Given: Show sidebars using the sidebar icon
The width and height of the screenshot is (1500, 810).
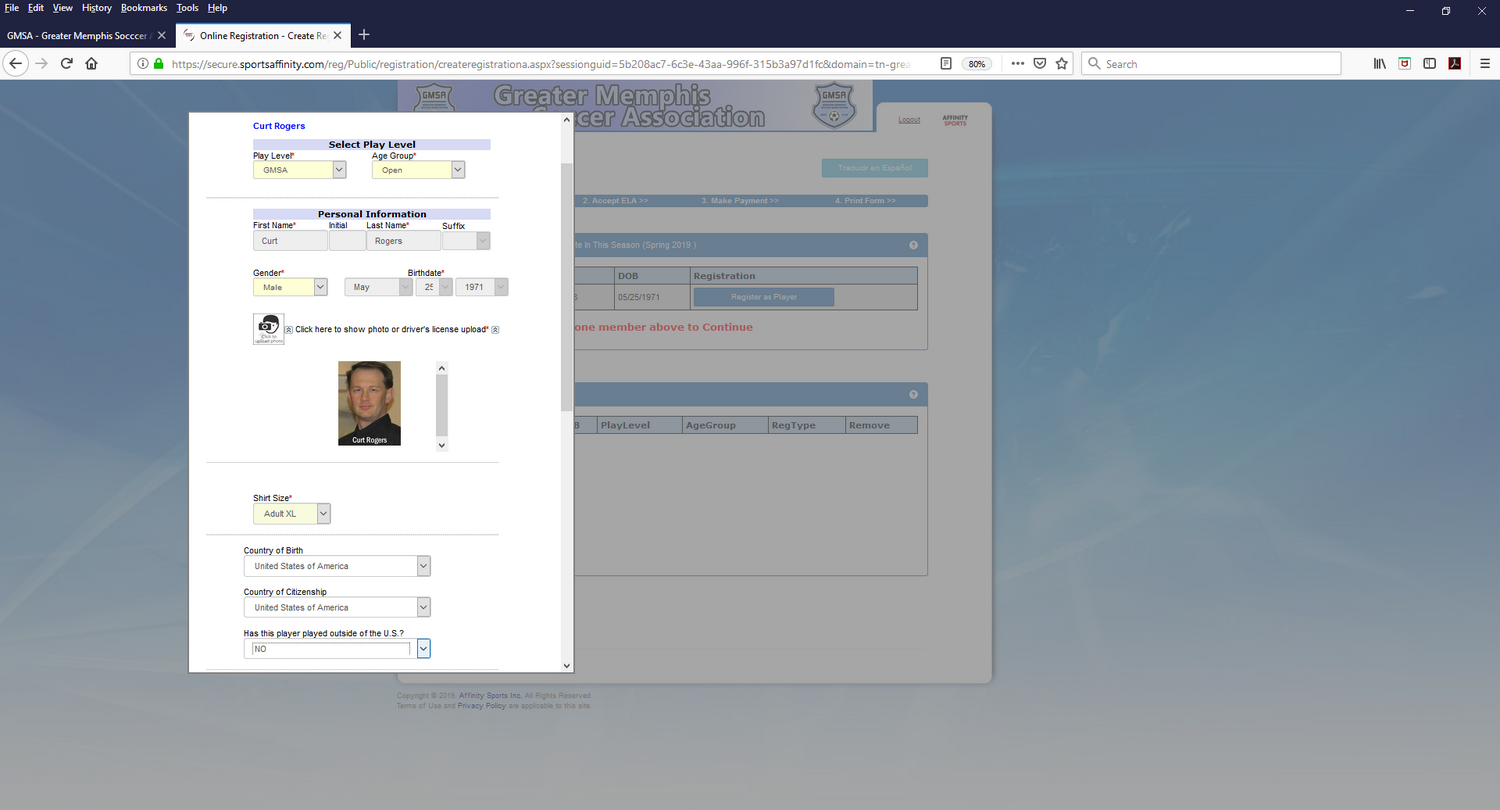Looking at the screenshot, I should (1430, 63).
